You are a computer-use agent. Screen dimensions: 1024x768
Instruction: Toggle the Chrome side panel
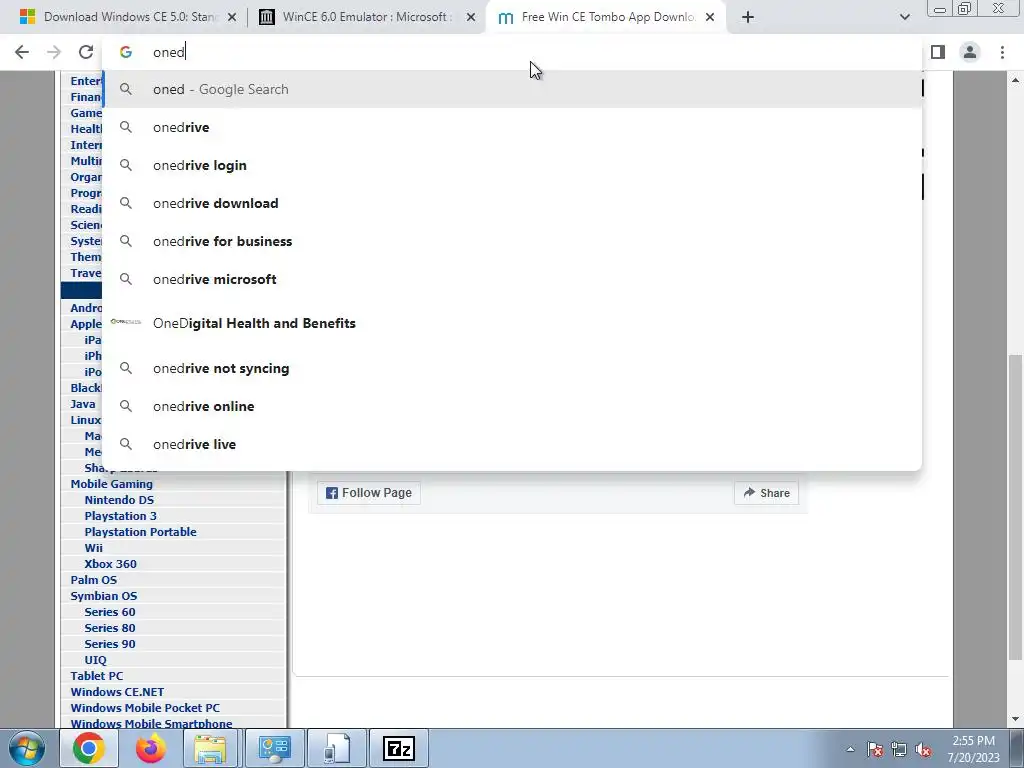[x=938, y=52]
